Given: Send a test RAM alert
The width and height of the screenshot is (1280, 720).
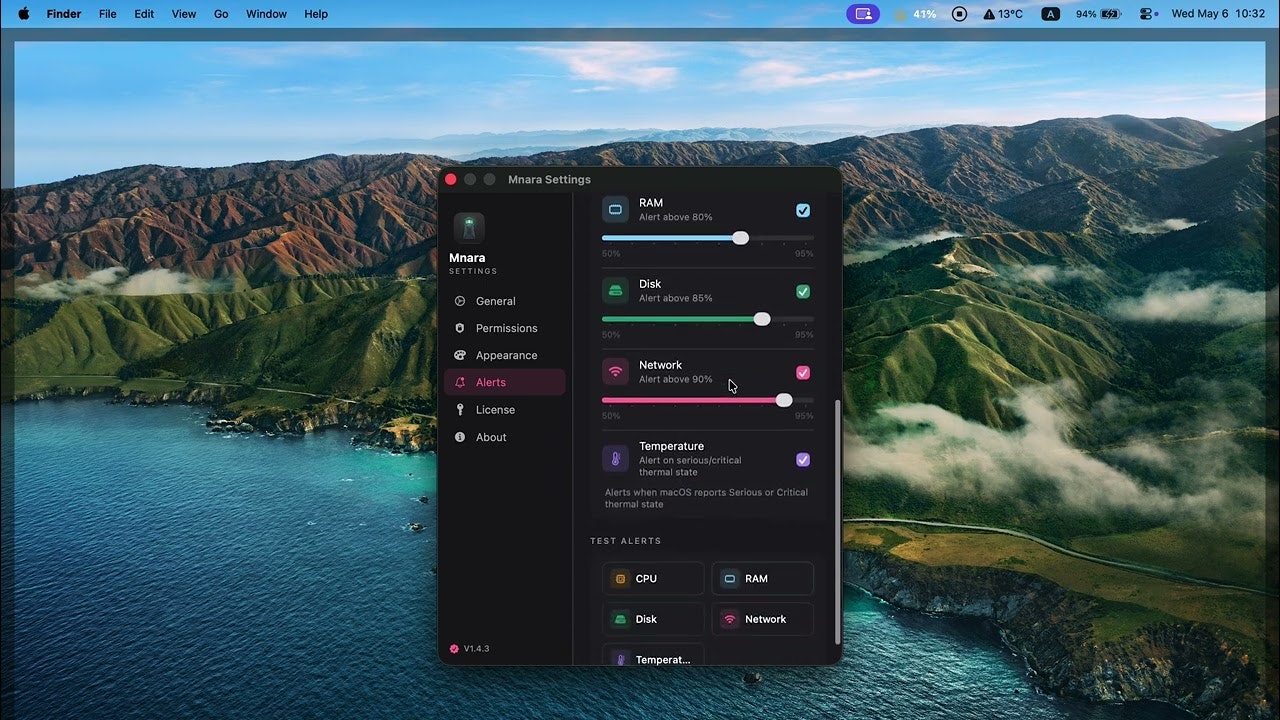Looking at the screenshot, I should coord(762,578).
